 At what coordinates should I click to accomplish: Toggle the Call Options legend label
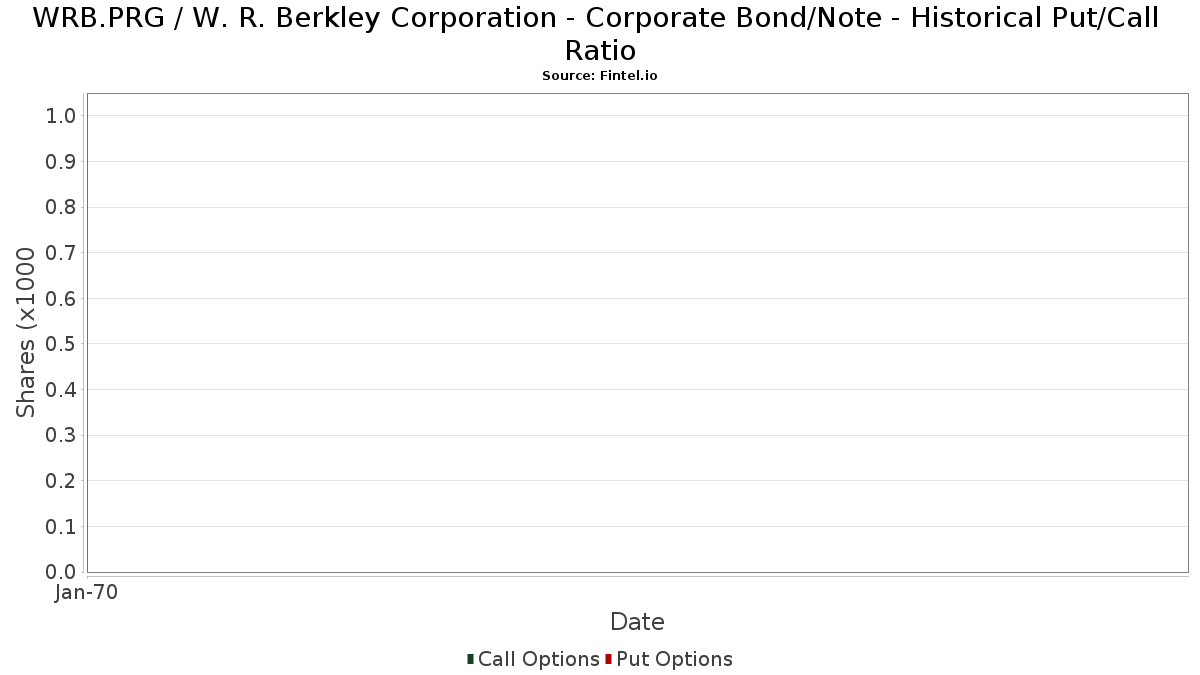pyautogui.click(x=539, y=659)
